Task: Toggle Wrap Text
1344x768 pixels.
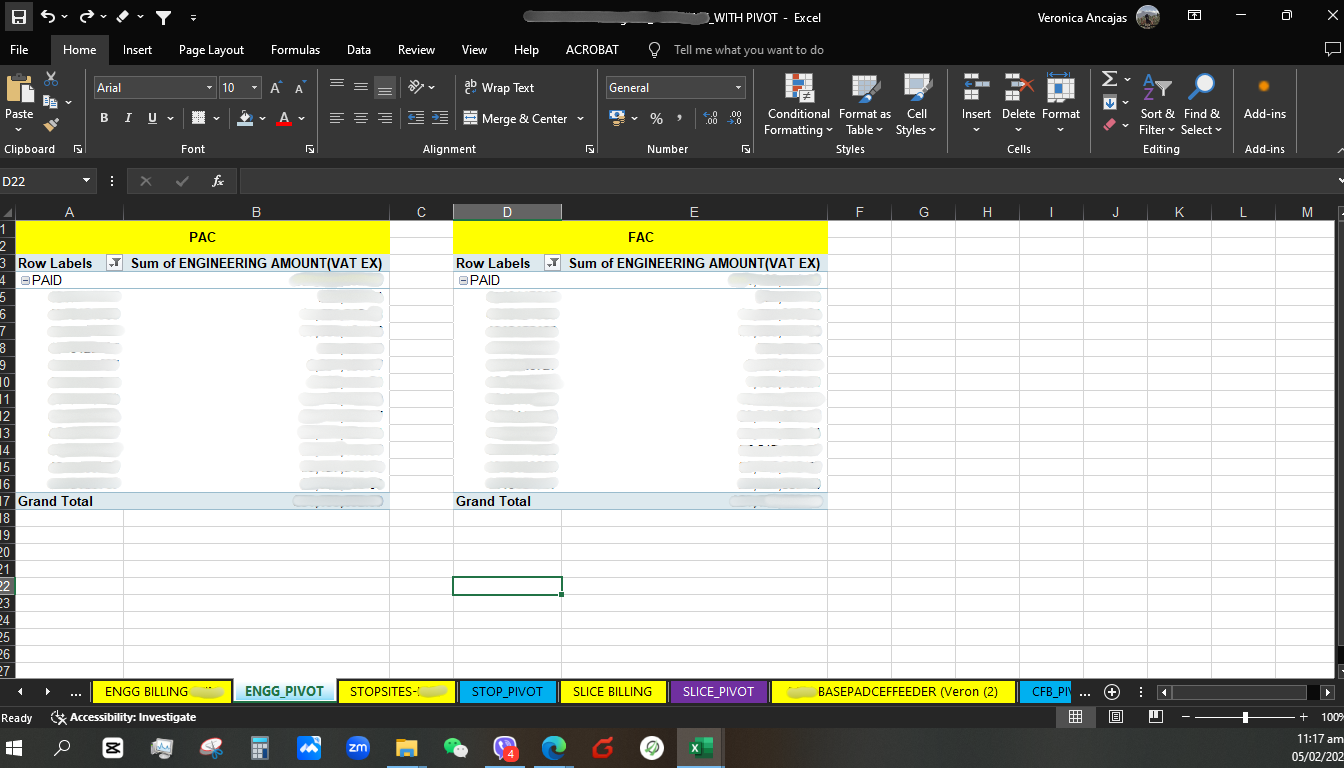Action: point(499,88)
